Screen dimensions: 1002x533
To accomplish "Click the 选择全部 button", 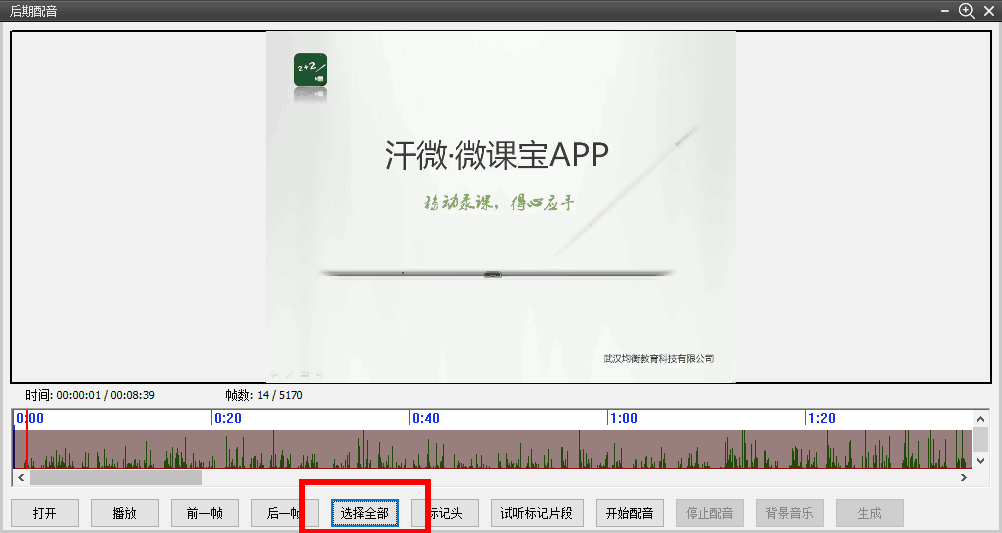I will tap(365, 513).
